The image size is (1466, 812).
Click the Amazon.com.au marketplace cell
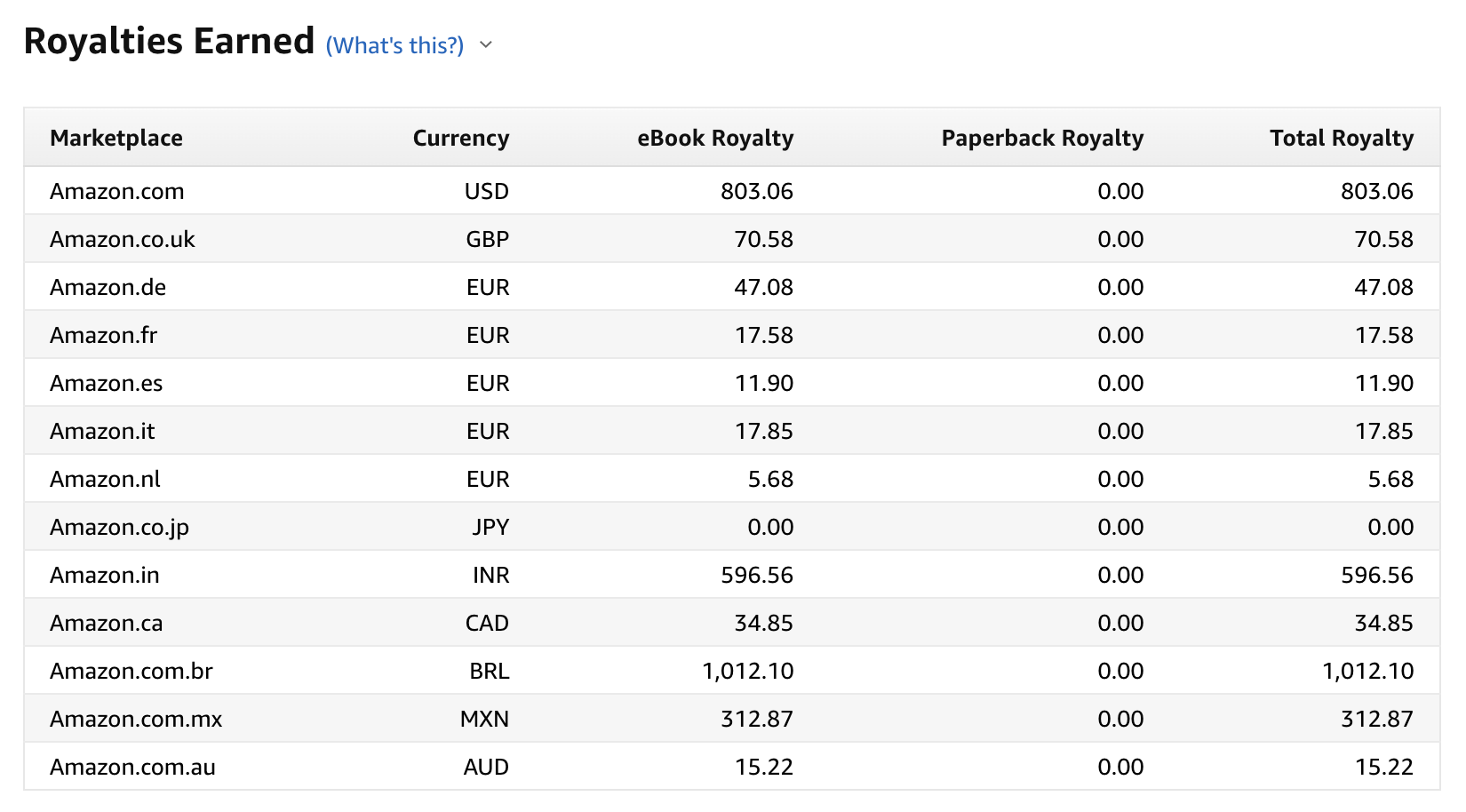[x=133, y=767]
